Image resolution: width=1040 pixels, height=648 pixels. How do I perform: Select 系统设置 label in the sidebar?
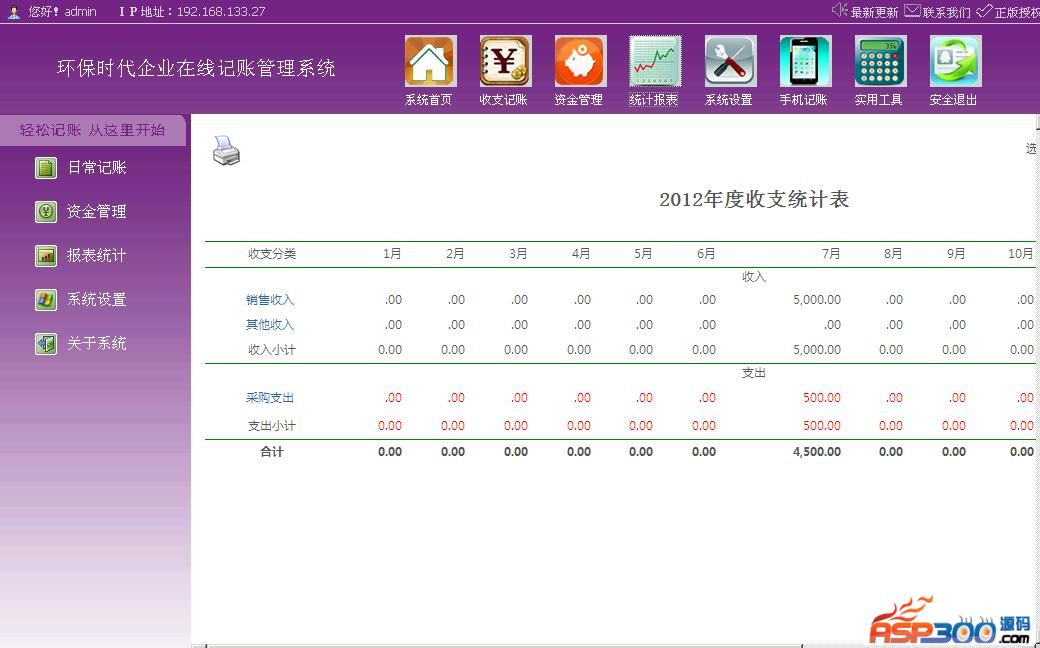point(97,300)
